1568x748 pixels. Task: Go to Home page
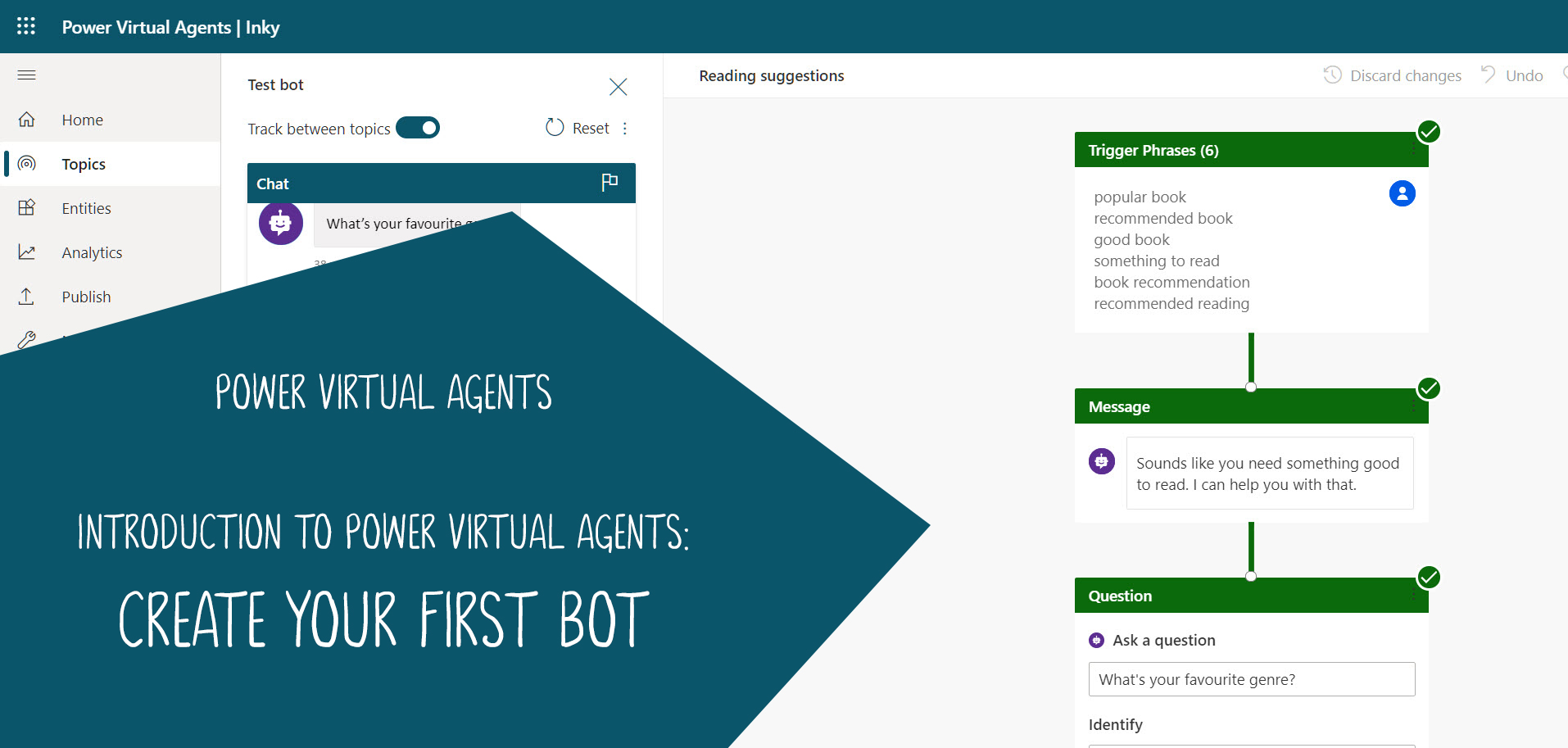pyautogui.click(x=83, y=120)
